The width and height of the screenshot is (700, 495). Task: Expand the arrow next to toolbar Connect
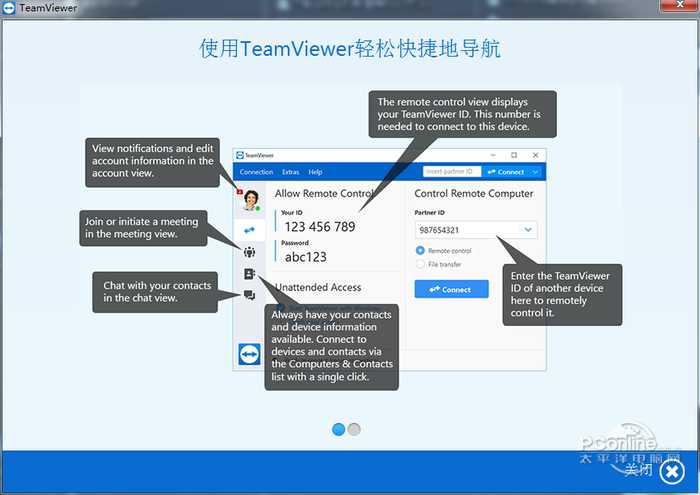pos(535,171)
